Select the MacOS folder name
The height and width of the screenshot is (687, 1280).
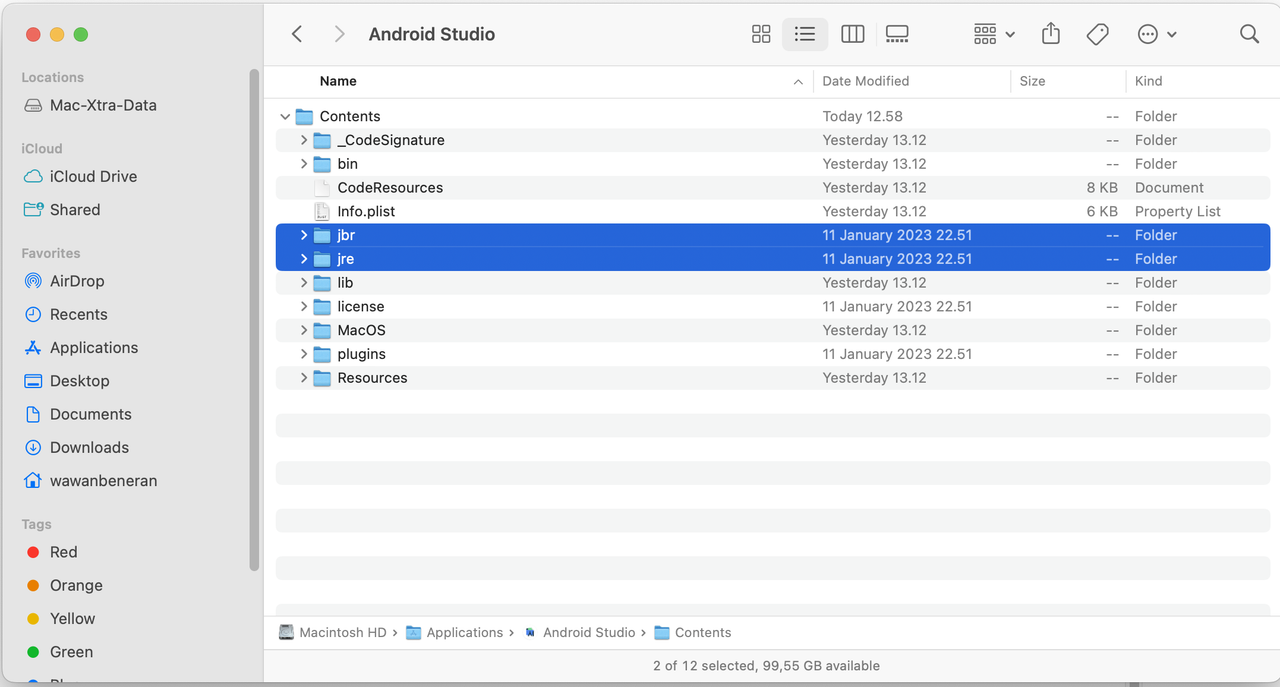[361, 330]
